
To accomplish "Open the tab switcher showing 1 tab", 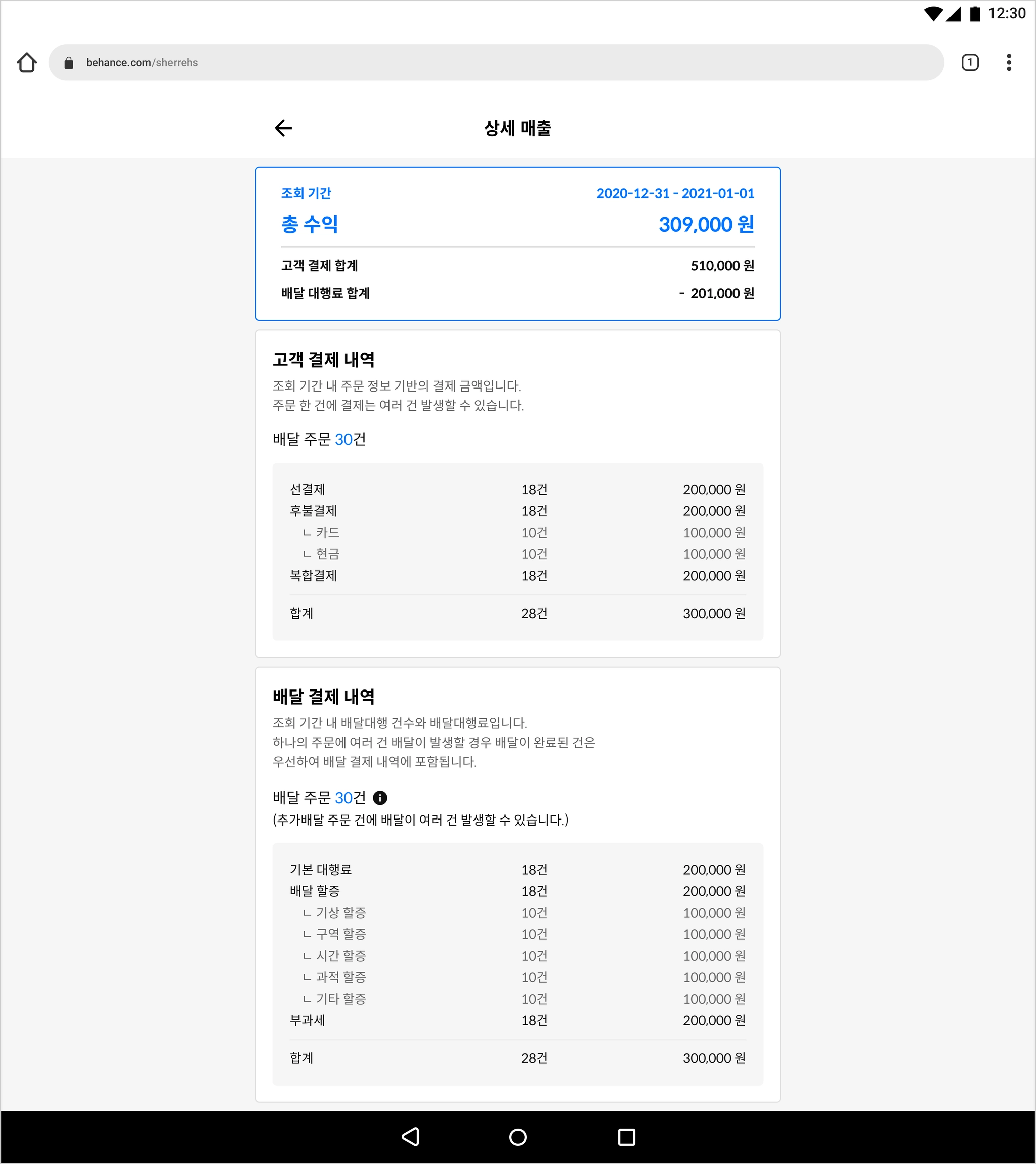I will coord(970,63).
